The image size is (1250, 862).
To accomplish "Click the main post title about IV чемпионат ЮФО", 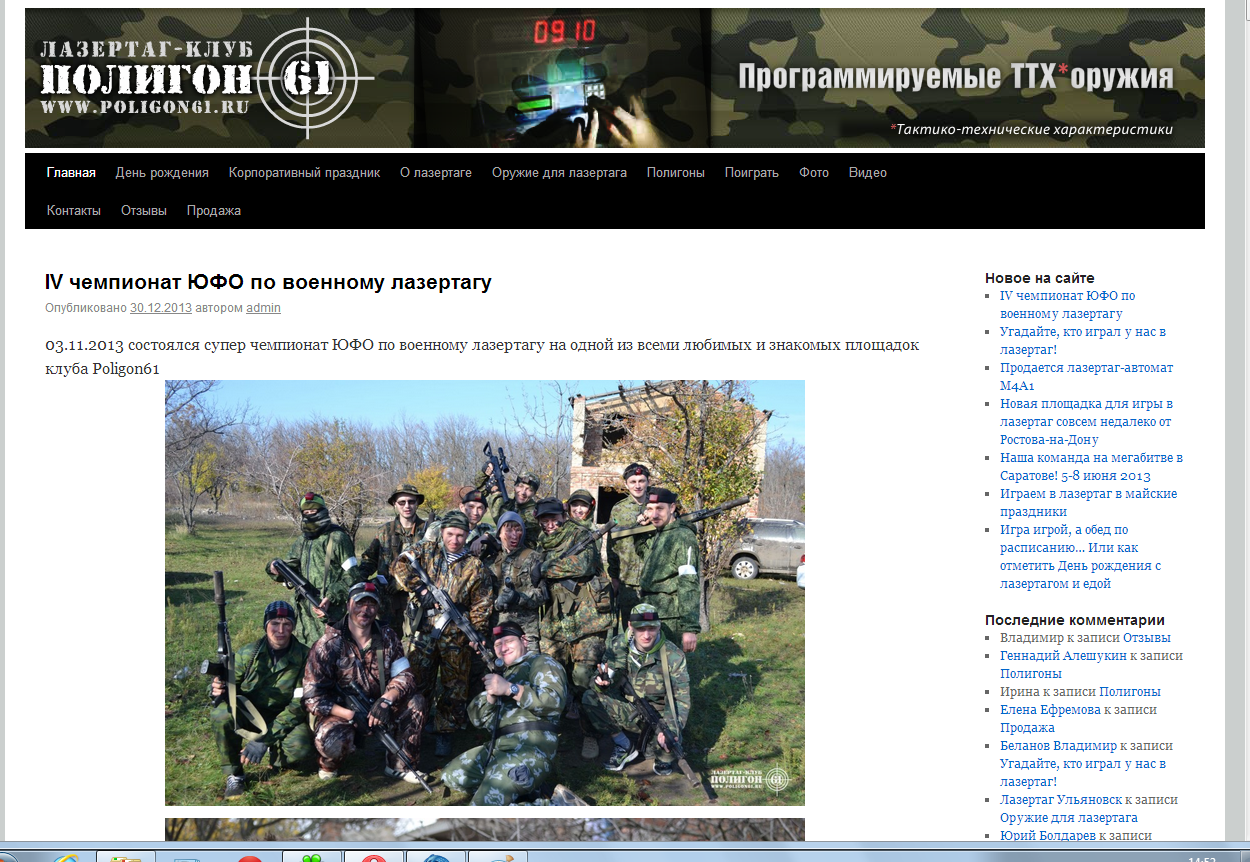I will click(268, 283).
